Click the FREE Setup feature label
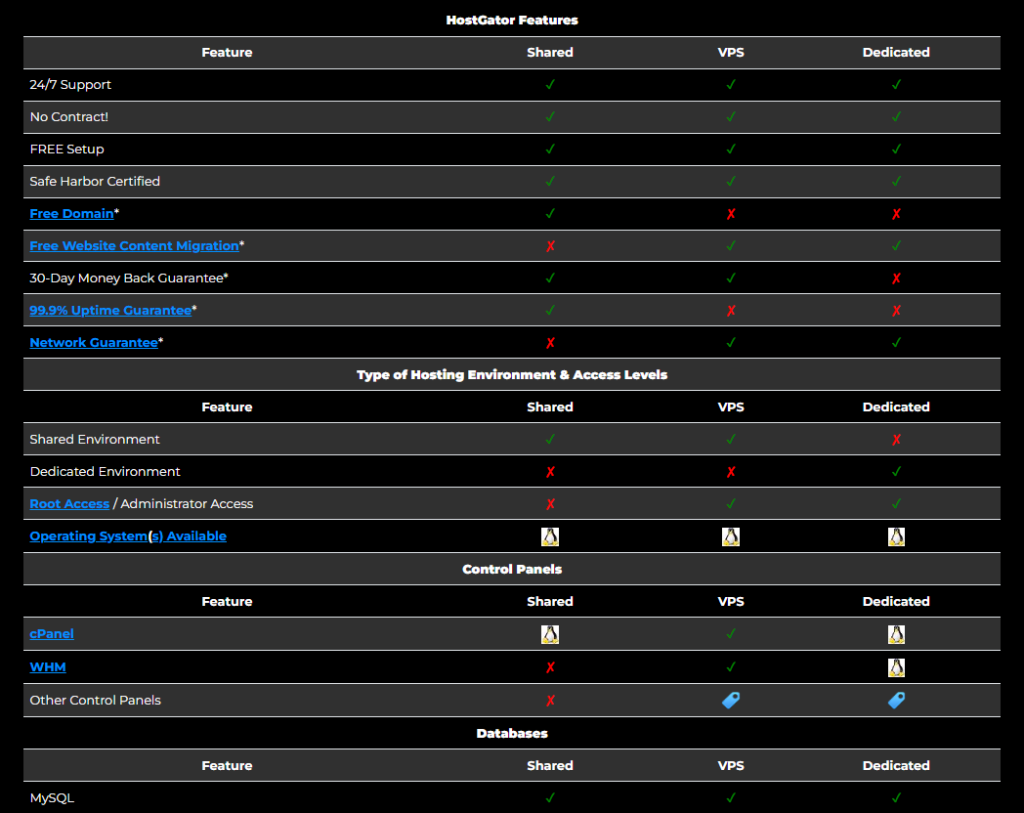The height and width of the screenshot is (813, 1024). click(x=67, y=149)
